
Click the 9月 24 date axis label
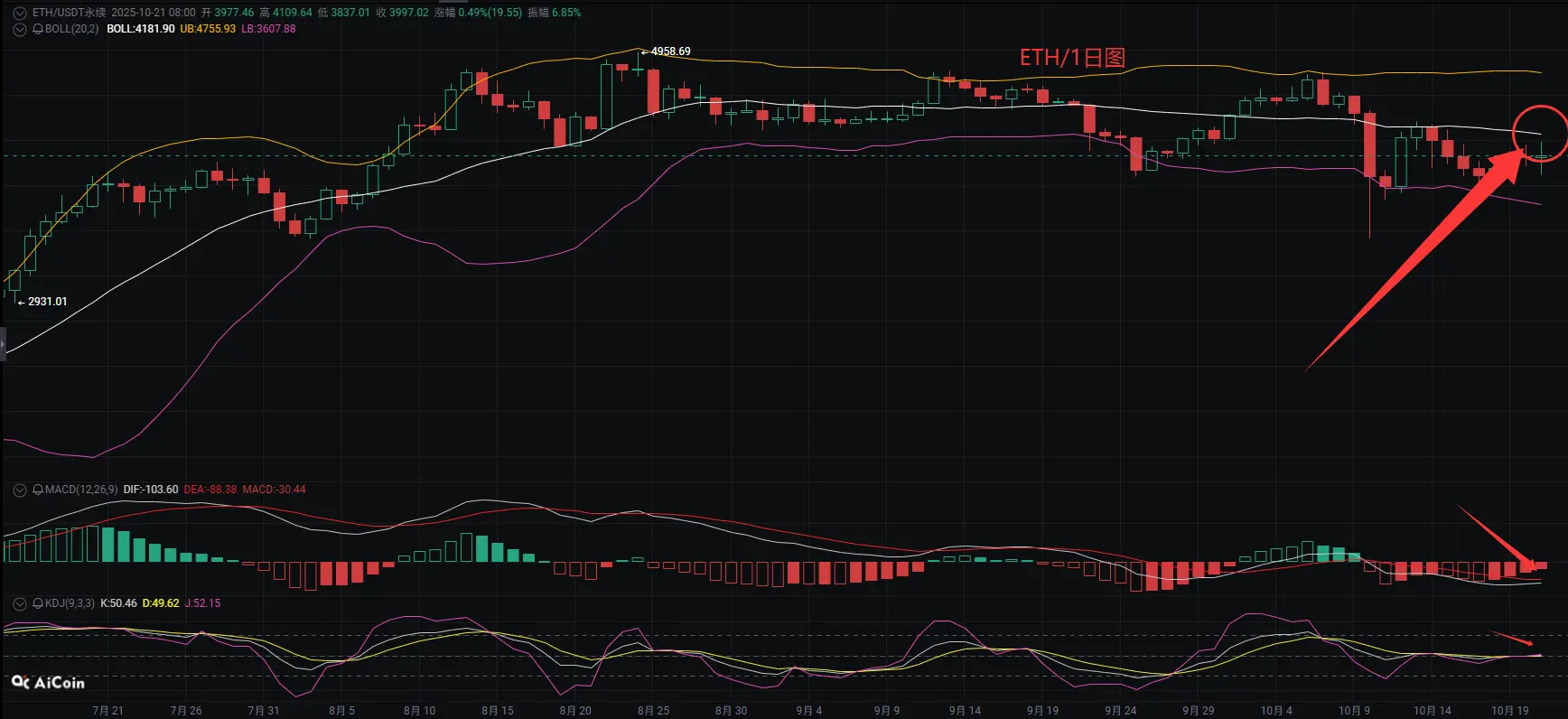click(1121, 711)
